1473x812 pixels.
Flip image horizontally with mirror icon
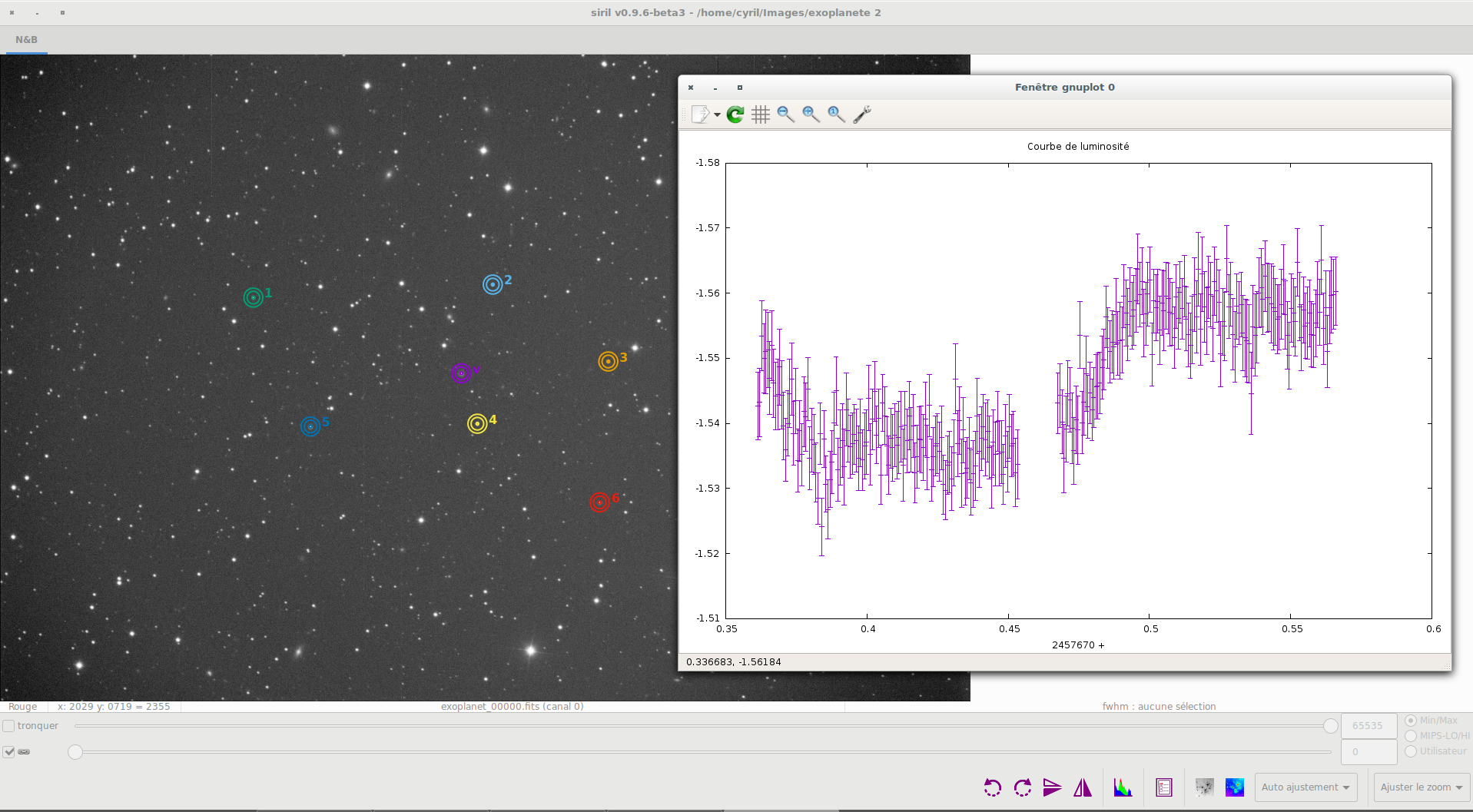[x=1083, y=787]
